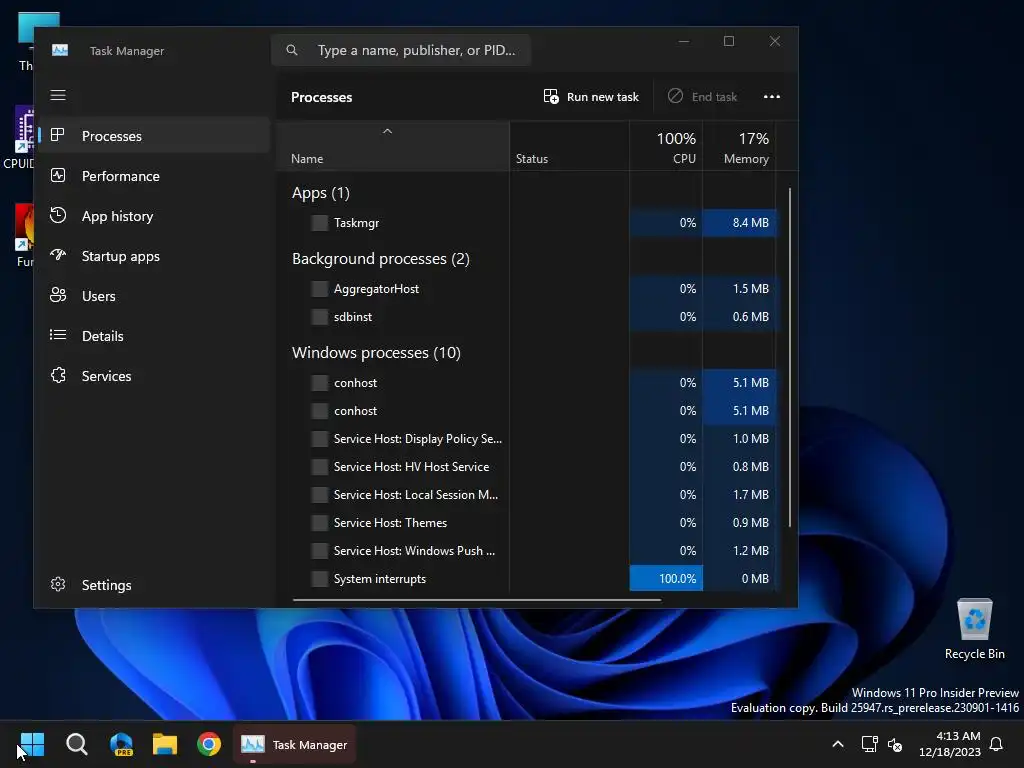Switch to the Details page

click(155, 336)
